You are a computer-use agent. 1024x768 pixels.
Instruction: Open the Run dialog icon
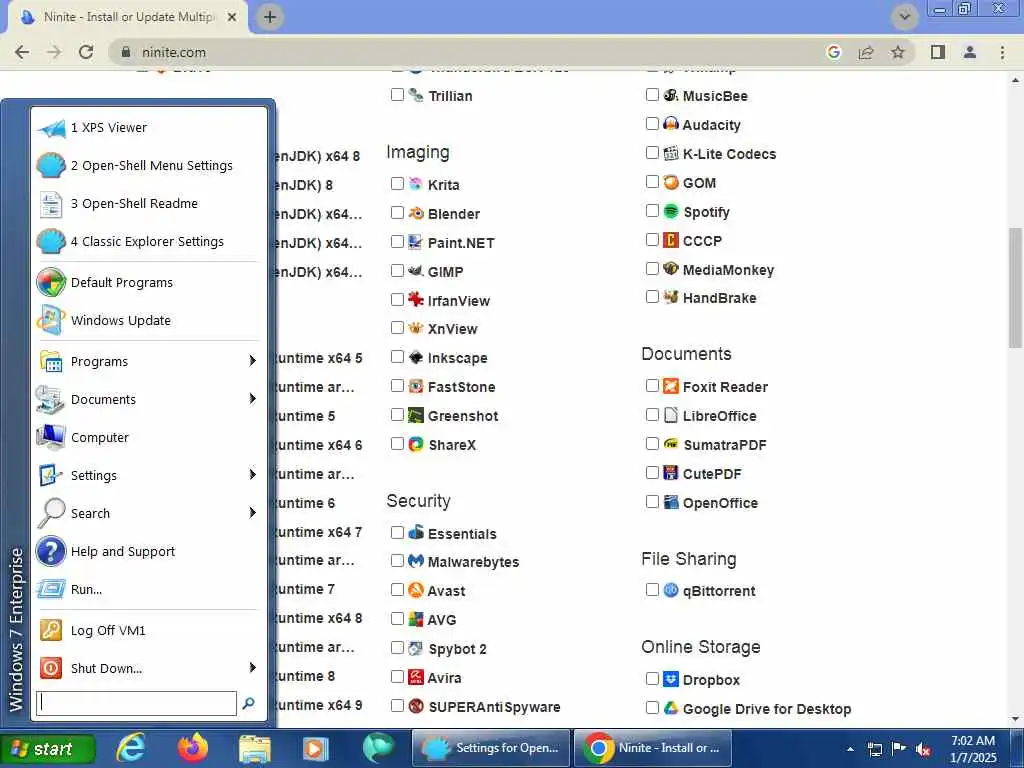click(50, 590)
